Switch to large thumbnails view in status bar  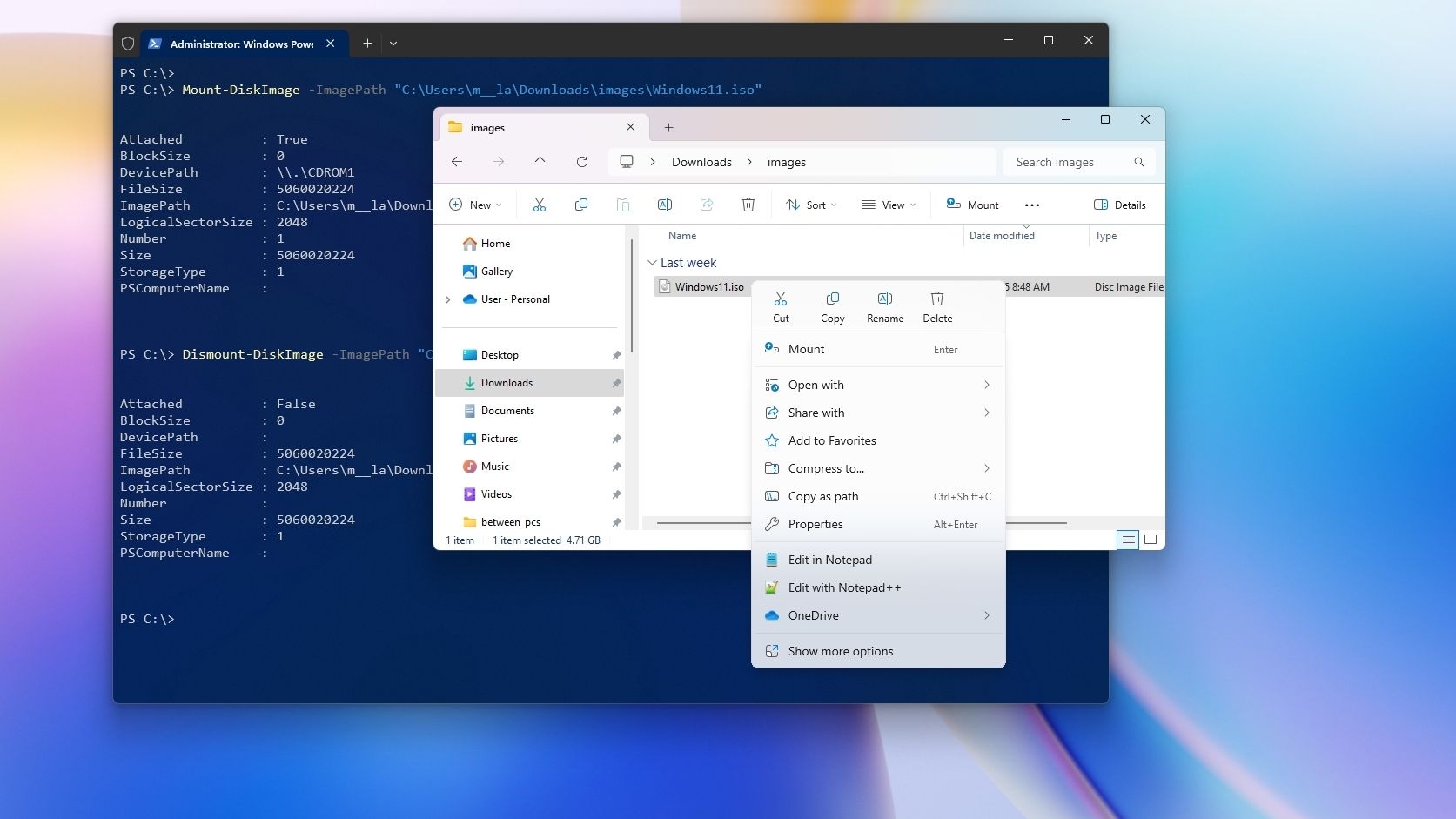[x=1151, y=540]
